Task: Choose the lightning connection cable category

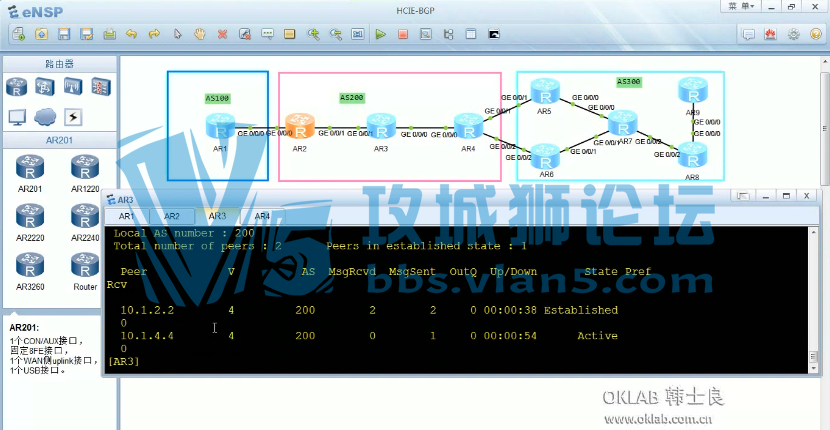Action: (x=72, y=117)
